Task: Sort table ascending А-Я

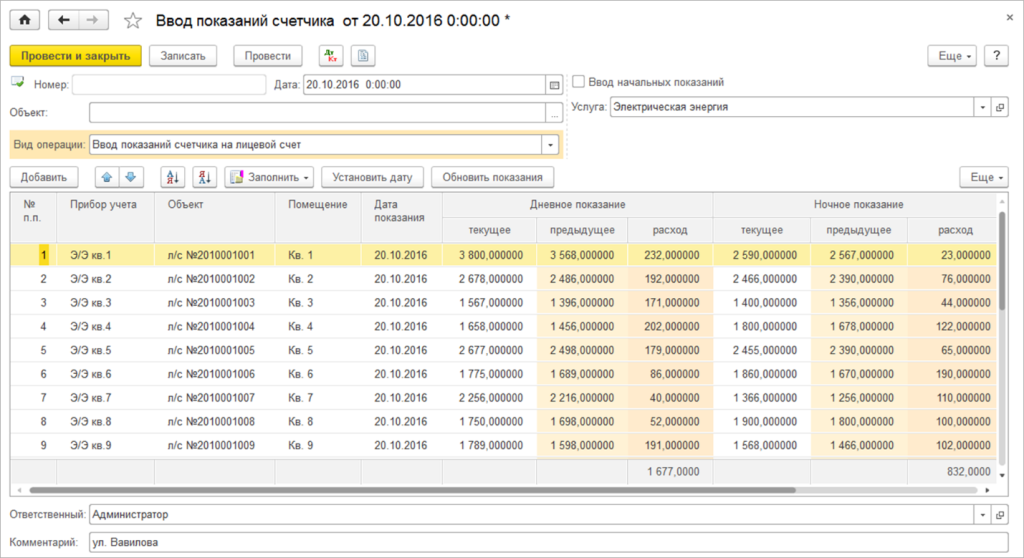Action: coord(172,177)
